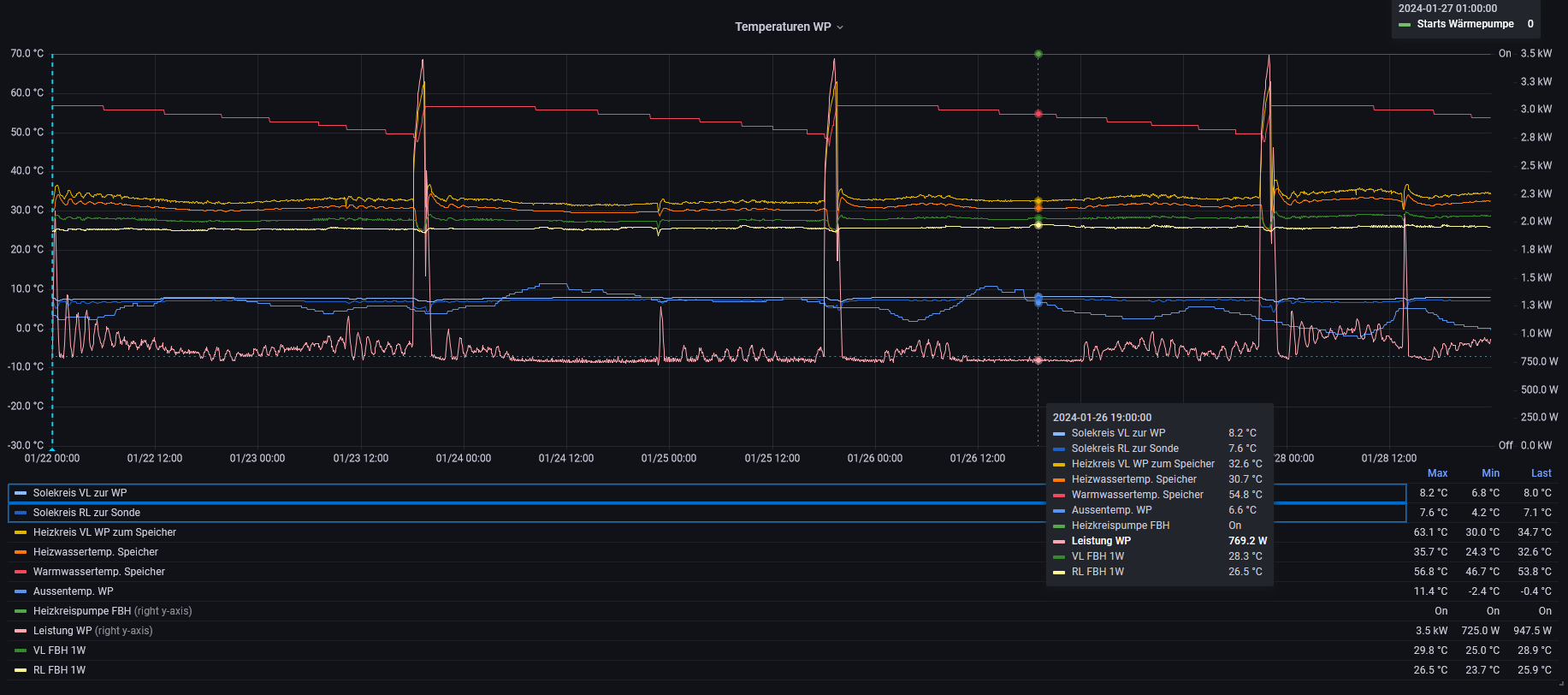Click Min value -2.4 °C for Aussentemp. WP

tap(1483, 591)
